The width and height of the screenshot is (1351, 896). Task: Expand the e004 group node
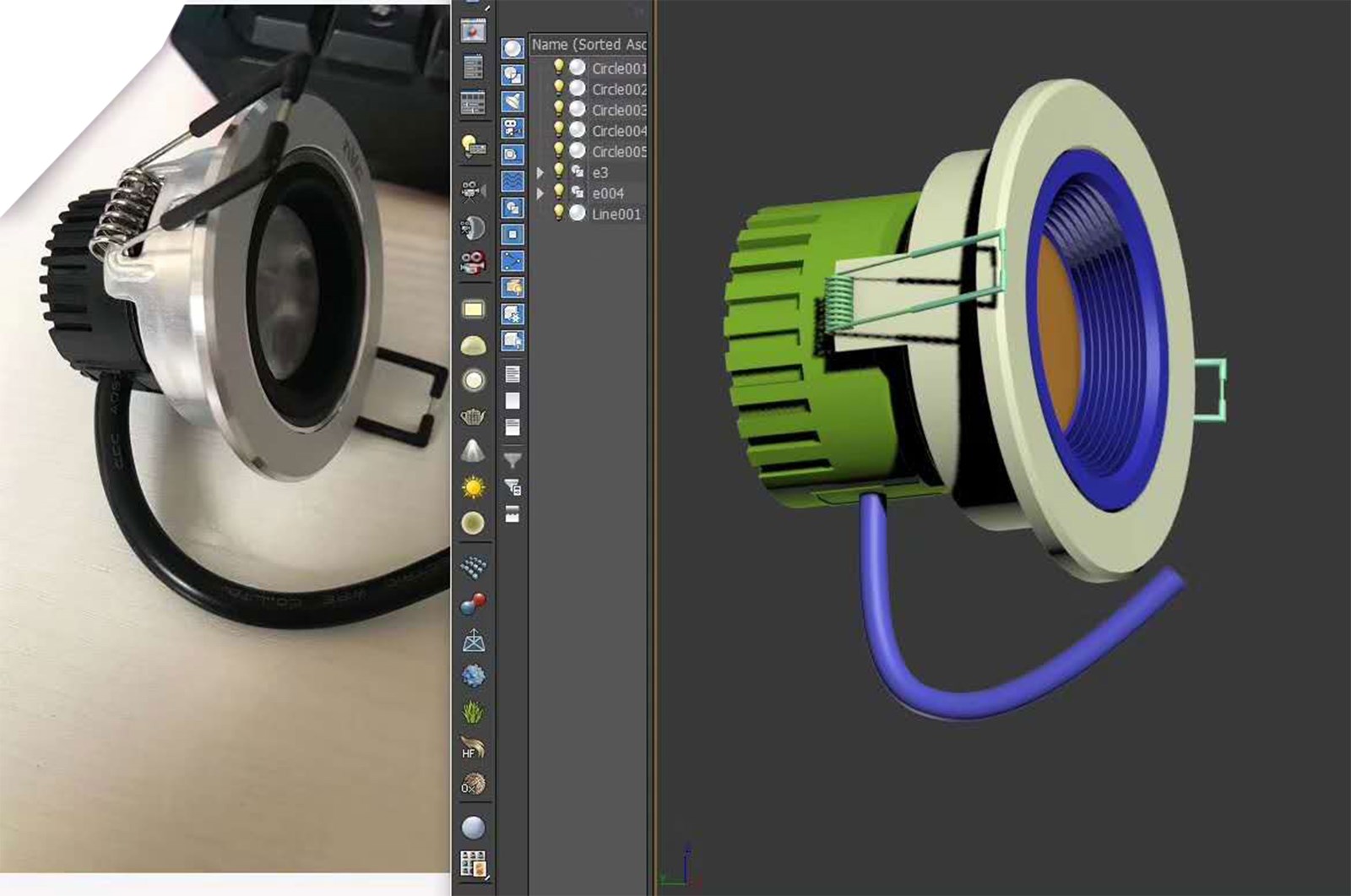tap(540, 193)
